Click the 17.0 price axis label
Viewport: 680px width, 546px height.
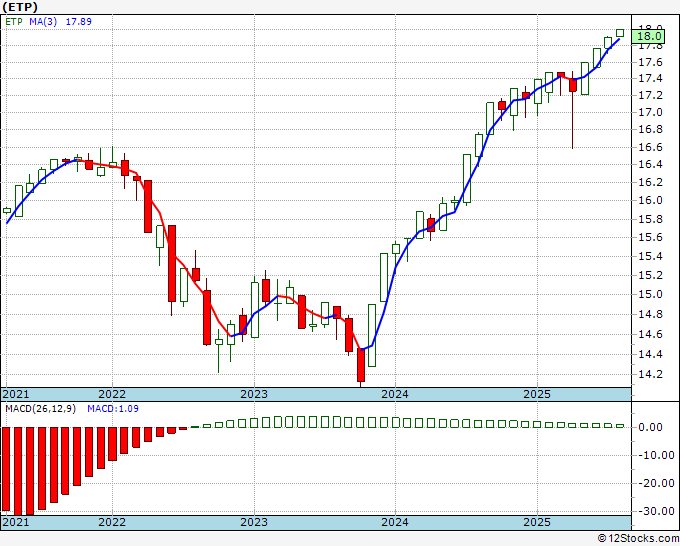click(x=650, y=112)
